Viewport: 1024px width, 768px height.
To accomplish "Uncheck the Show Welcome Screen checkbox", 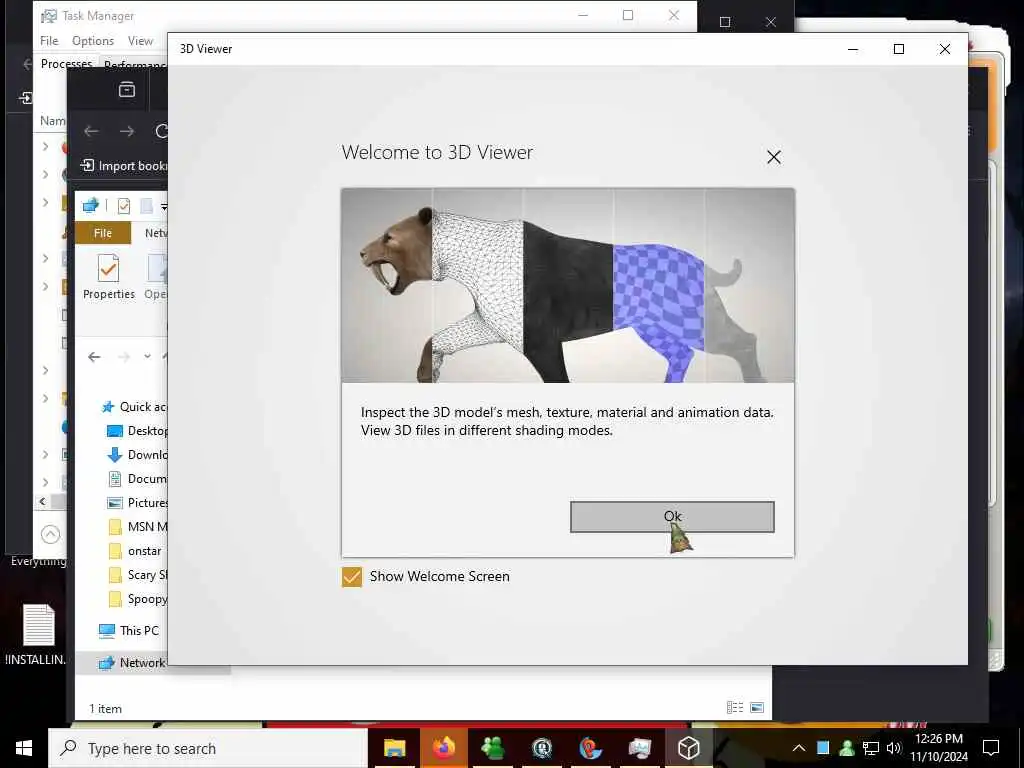I will [351, 577].
